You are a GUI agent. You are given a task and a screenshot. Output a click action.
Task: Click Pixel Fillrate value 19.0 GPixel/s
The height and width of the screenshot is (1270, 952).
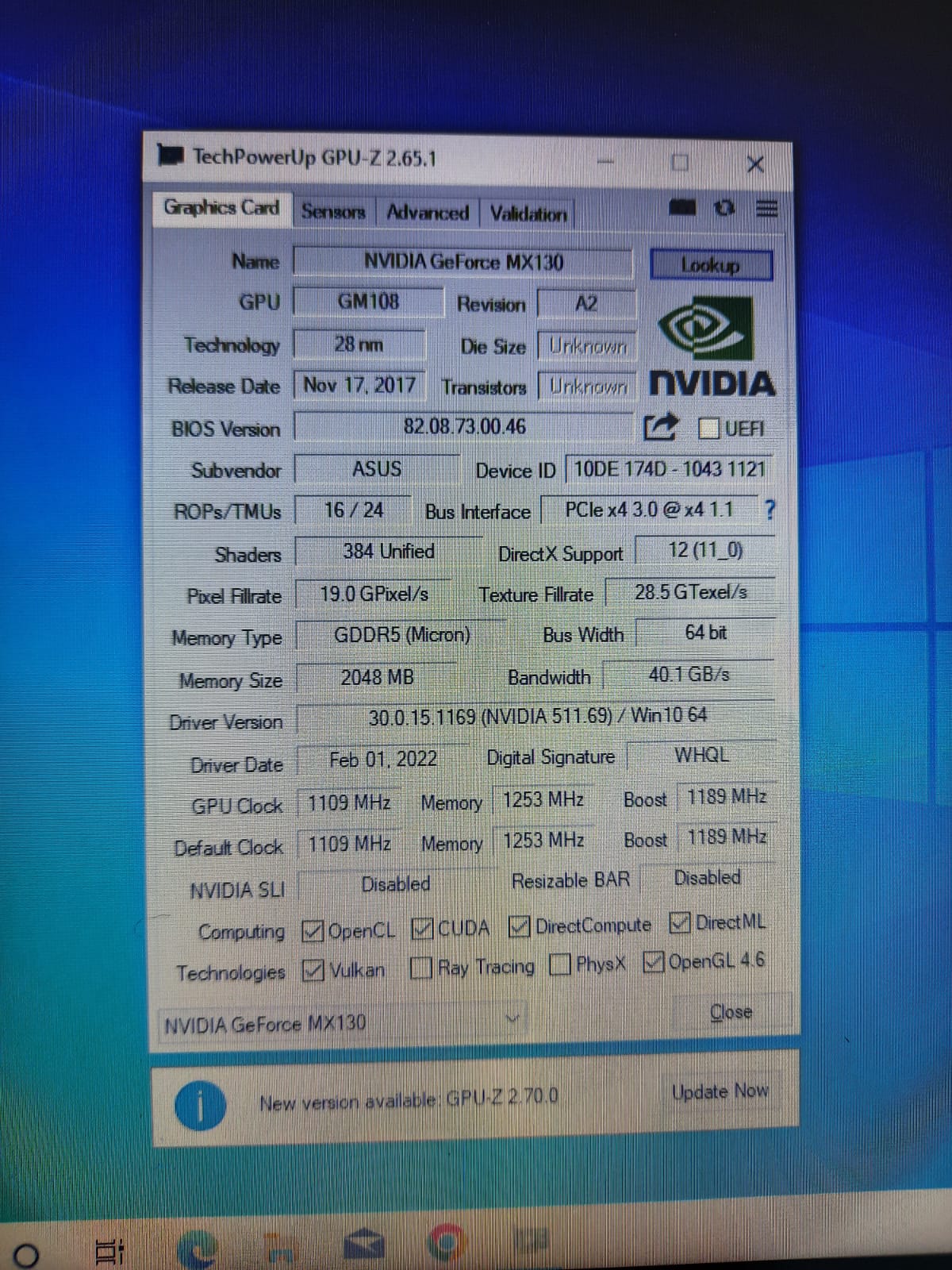tap(374, 593)
